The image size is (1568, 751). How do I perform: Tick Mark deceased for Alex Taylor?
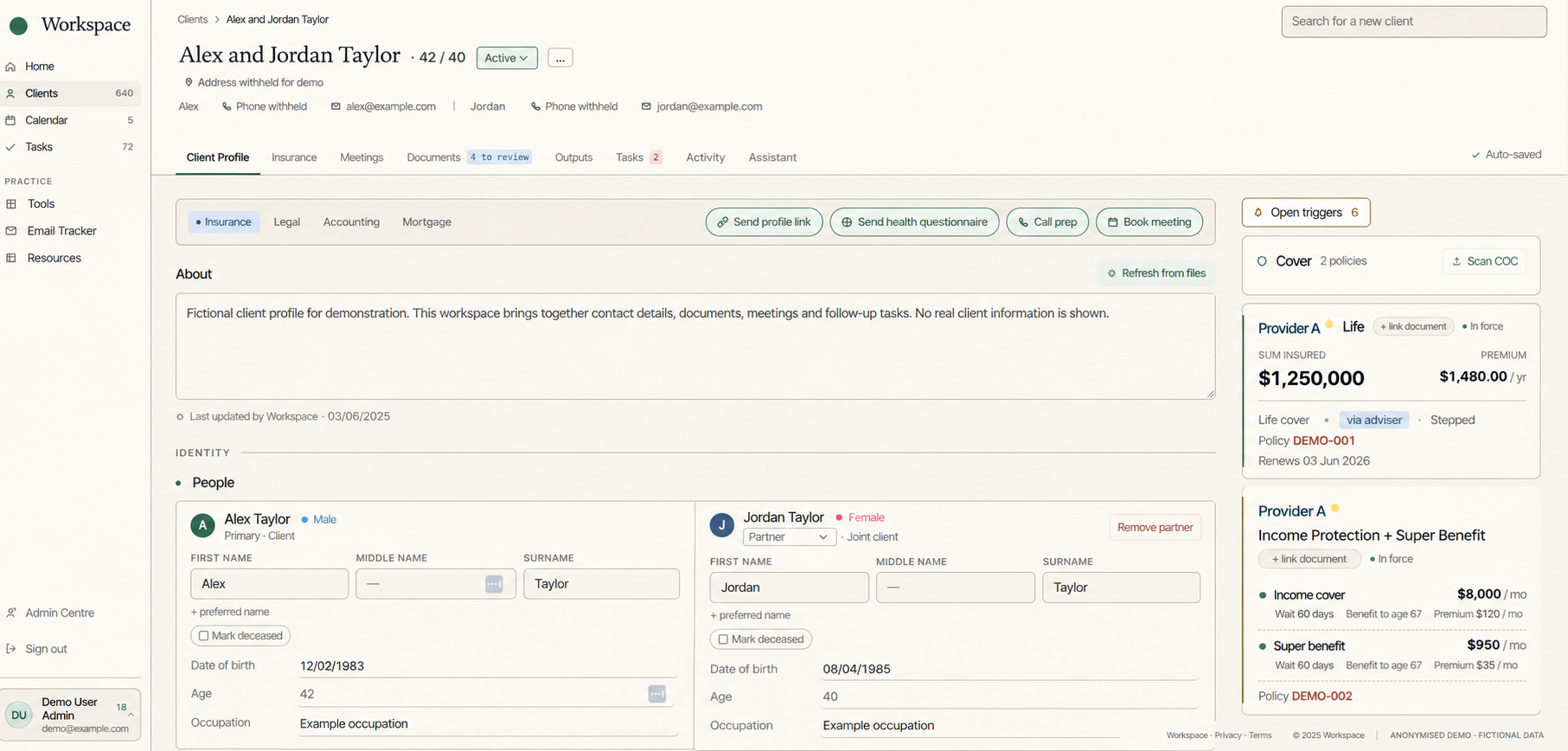(203, 636)
